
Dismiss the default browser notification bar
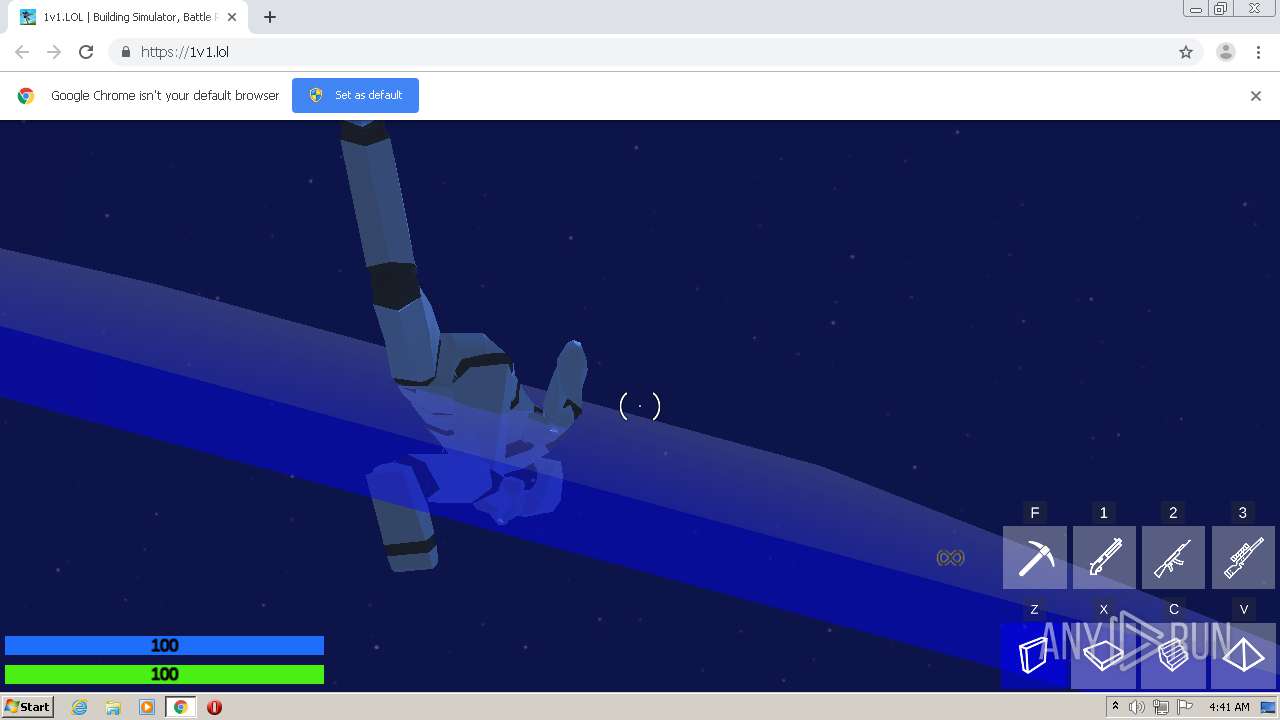coord(1256,96)
